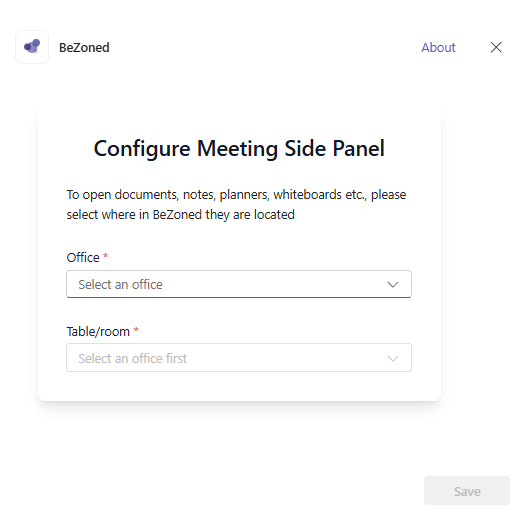Select the 'Select an office' placeholder text
The width and height of the screenshot is (528, 532).
(x=120, y=284)
